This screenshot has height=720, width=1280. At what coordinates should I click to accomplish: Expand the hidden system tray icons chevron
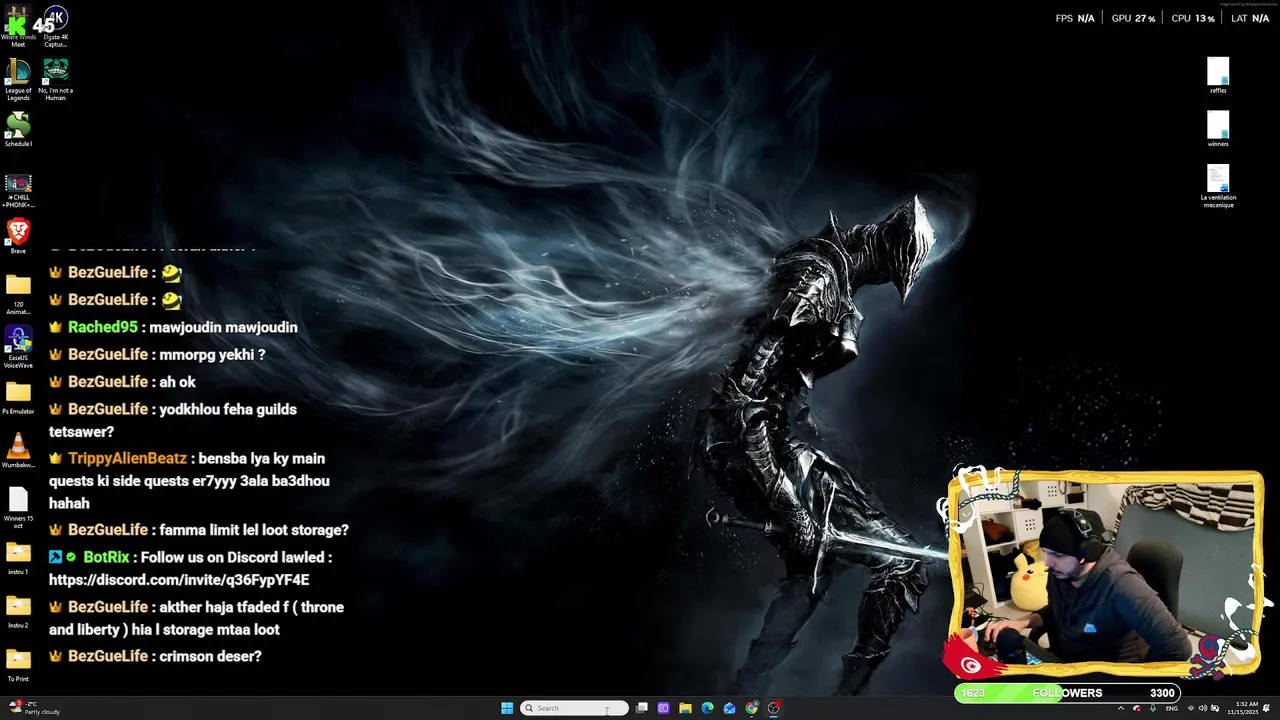[x=1120, y=708]
